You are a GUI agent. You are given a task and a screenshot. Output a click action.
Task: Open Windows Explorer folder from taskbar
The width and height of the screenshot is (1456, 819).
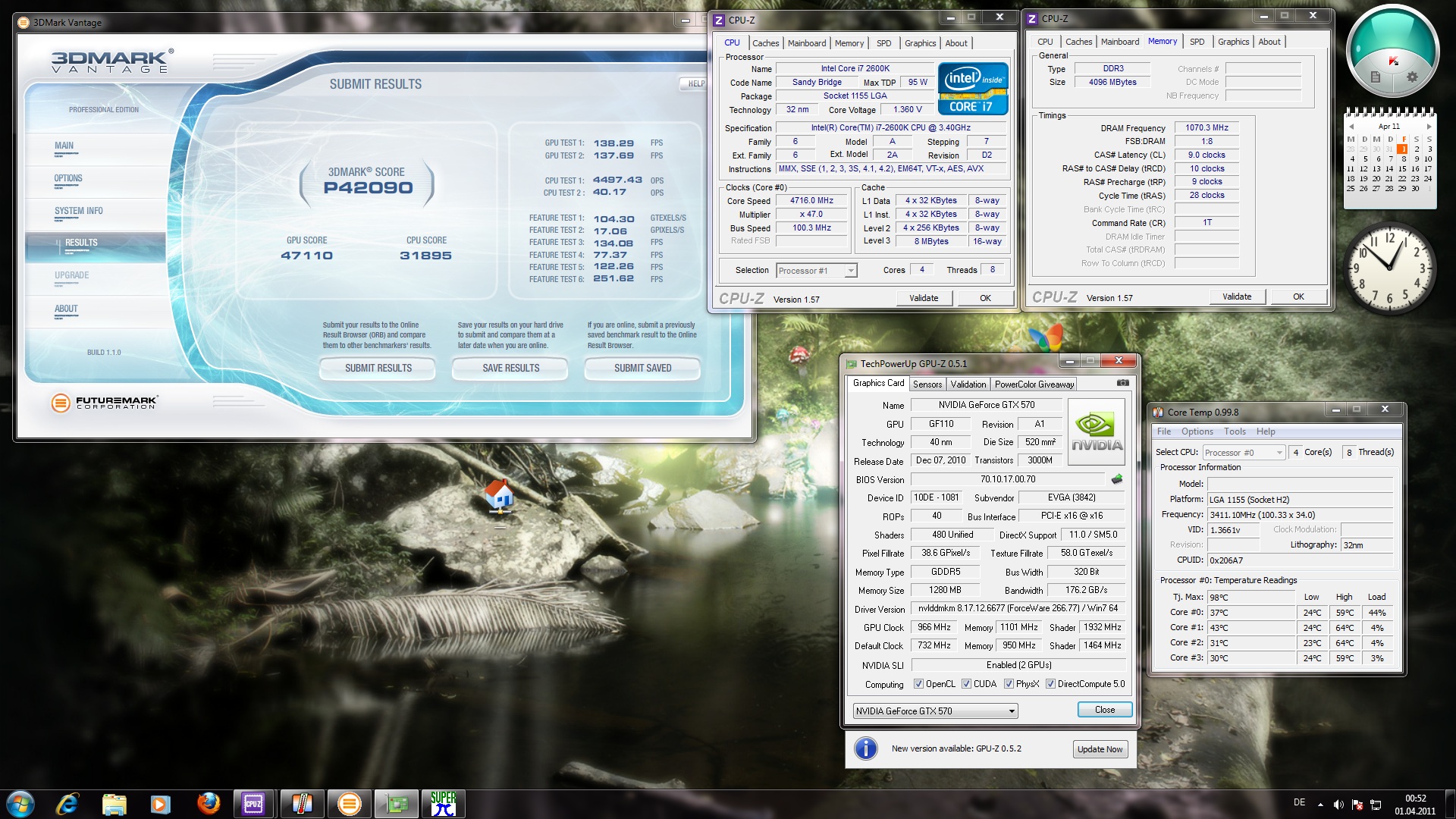pyautogui.click(x=114, y=803)
